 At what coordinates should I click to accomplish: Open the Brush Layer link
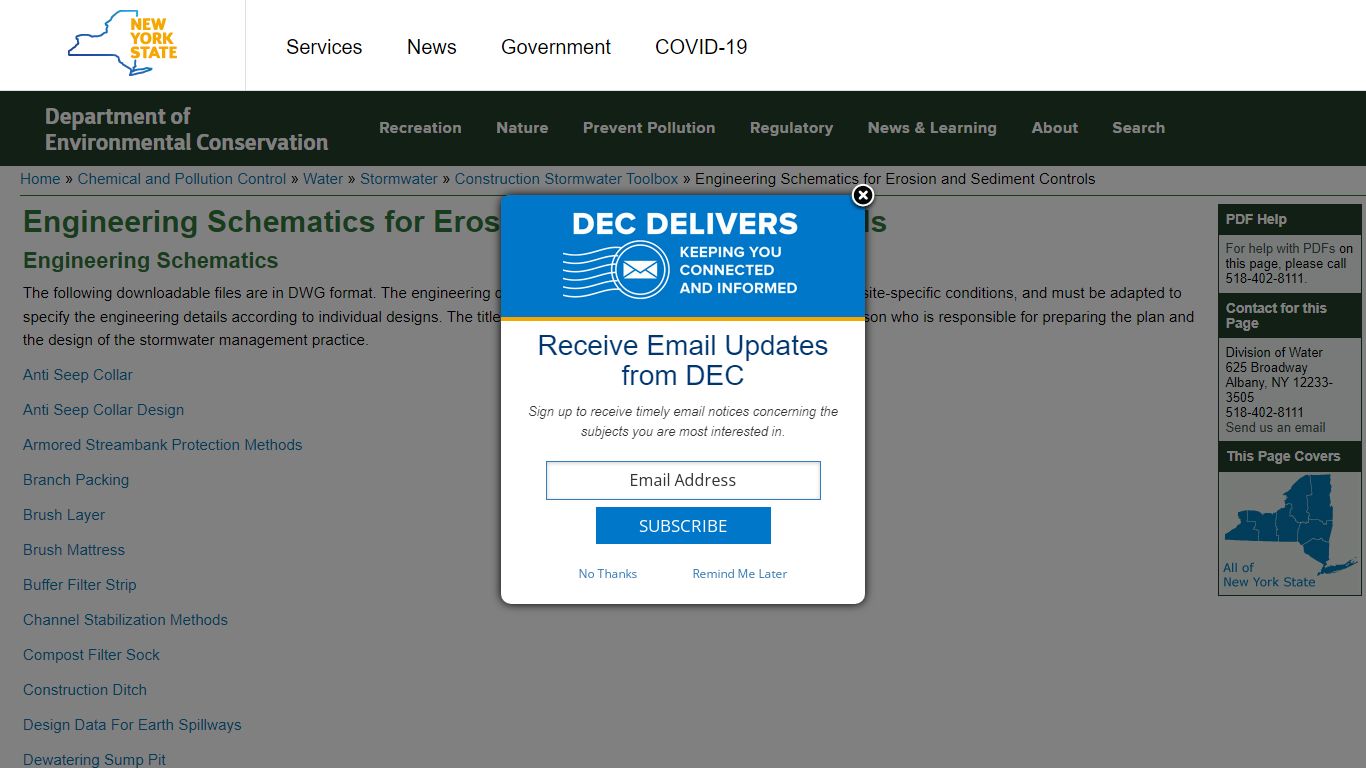coord(64,515)
